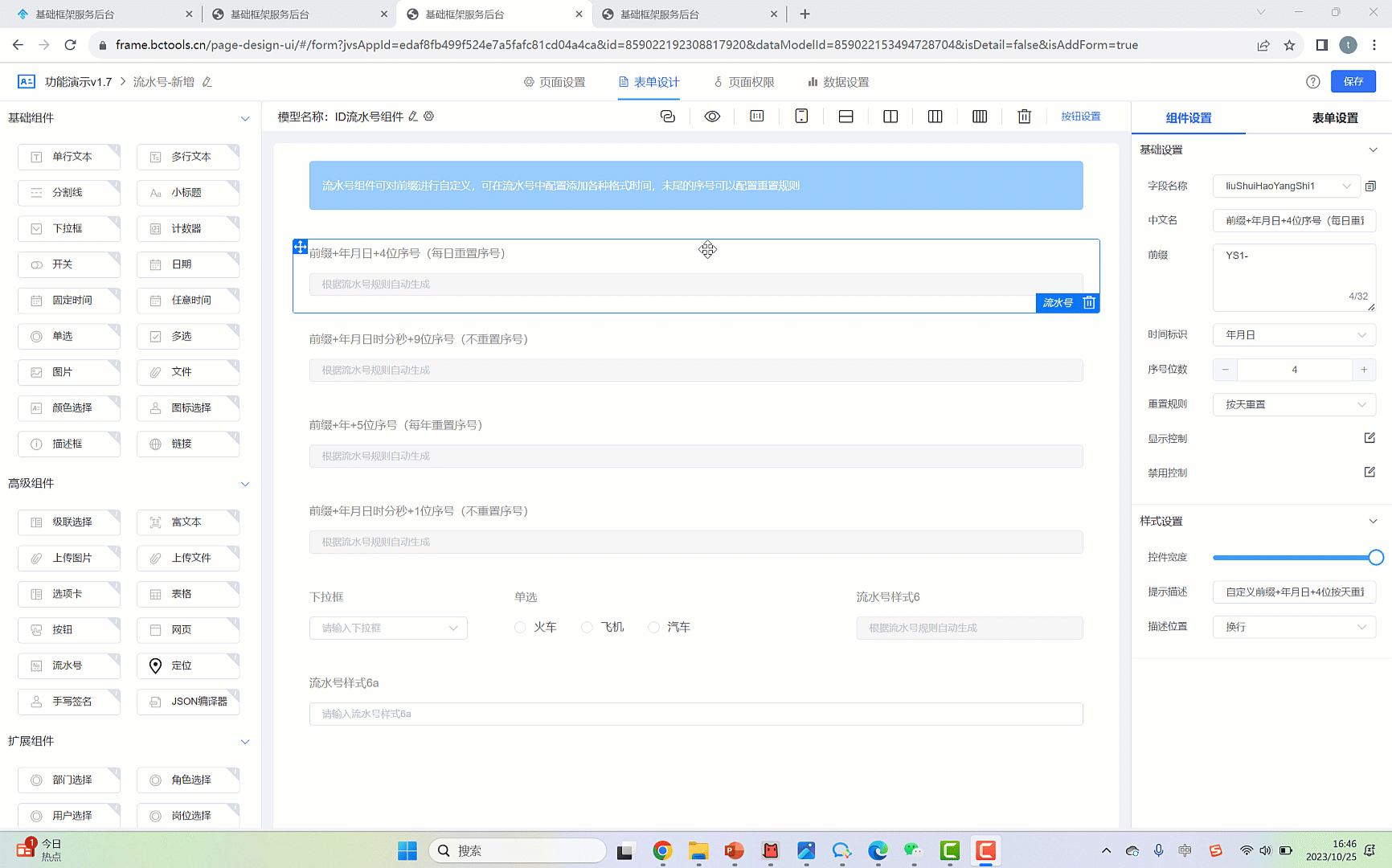
Task: Select the 飞机 radio option
Action: tap(587, 628)
